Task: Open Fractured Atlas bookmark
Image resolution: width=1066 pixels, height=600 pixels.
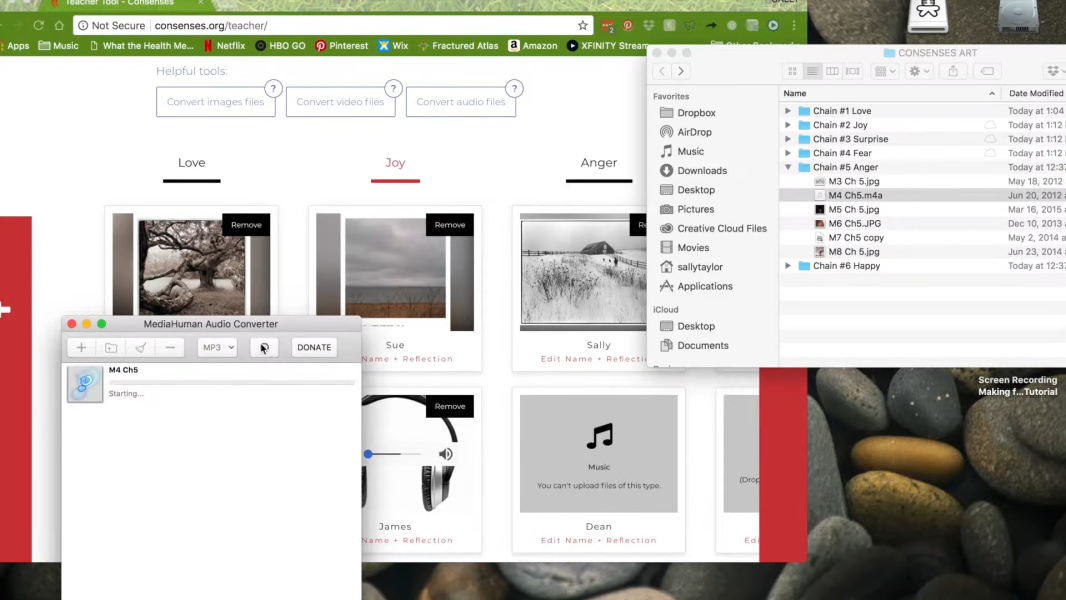Action: pos(458,46)
